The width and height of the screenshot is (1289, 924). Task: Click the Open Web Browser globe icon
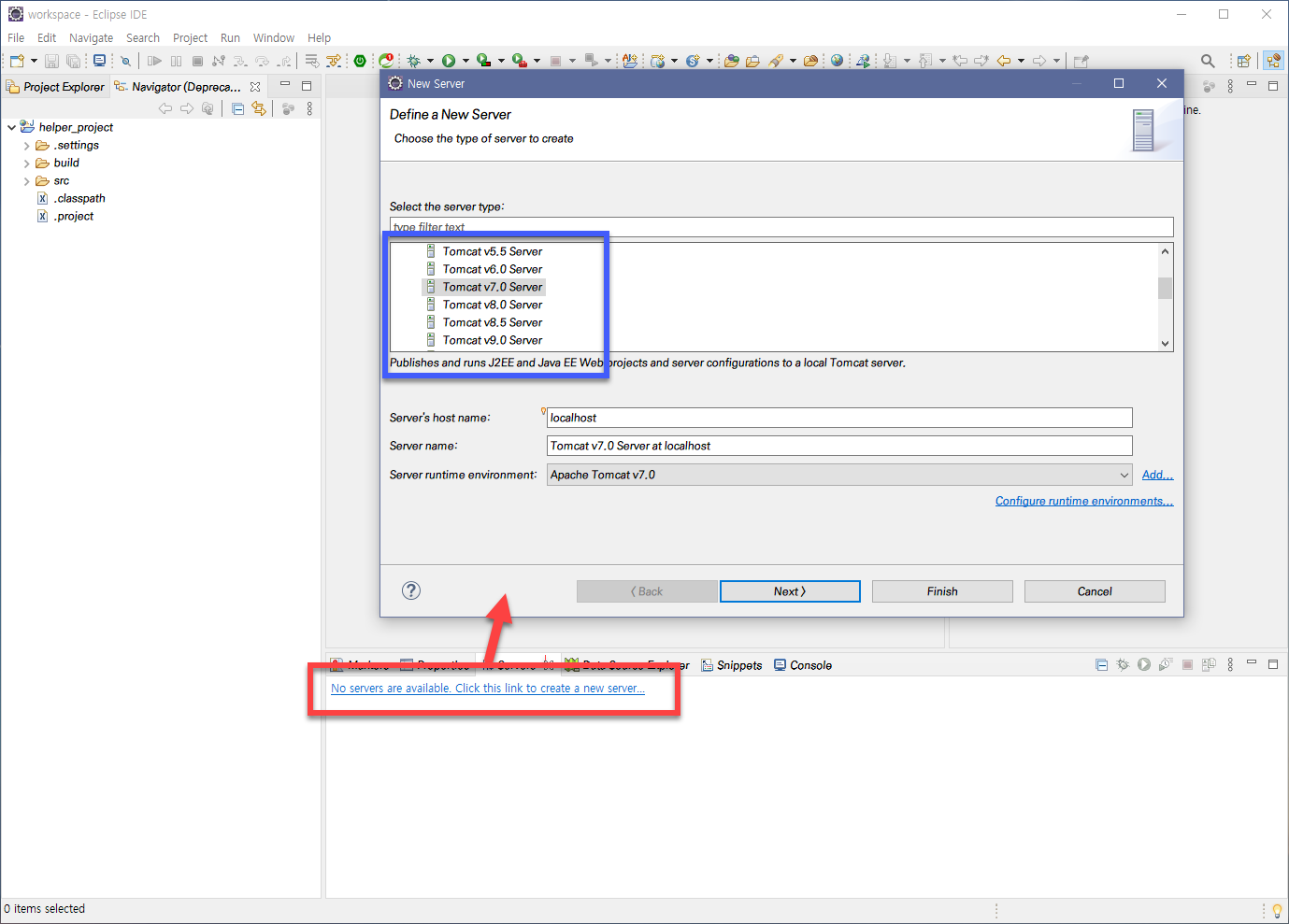point(837,61)
